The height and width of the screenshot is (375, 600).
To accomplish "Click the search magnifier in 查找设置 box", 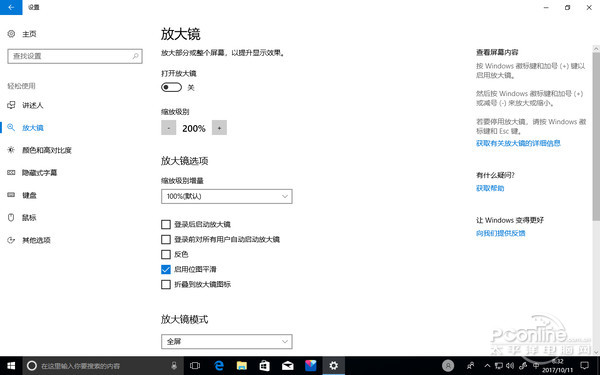I will [x=135, y=56].
